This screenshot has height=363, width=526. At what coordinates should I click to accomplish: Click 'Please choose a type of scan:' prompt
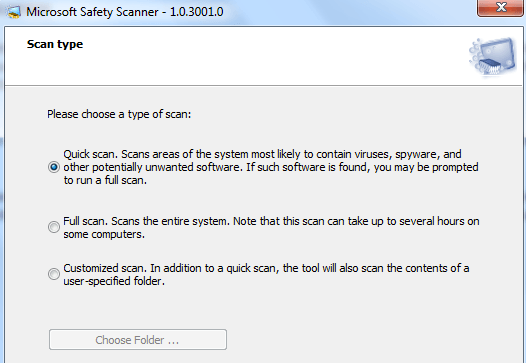(119, 114)
